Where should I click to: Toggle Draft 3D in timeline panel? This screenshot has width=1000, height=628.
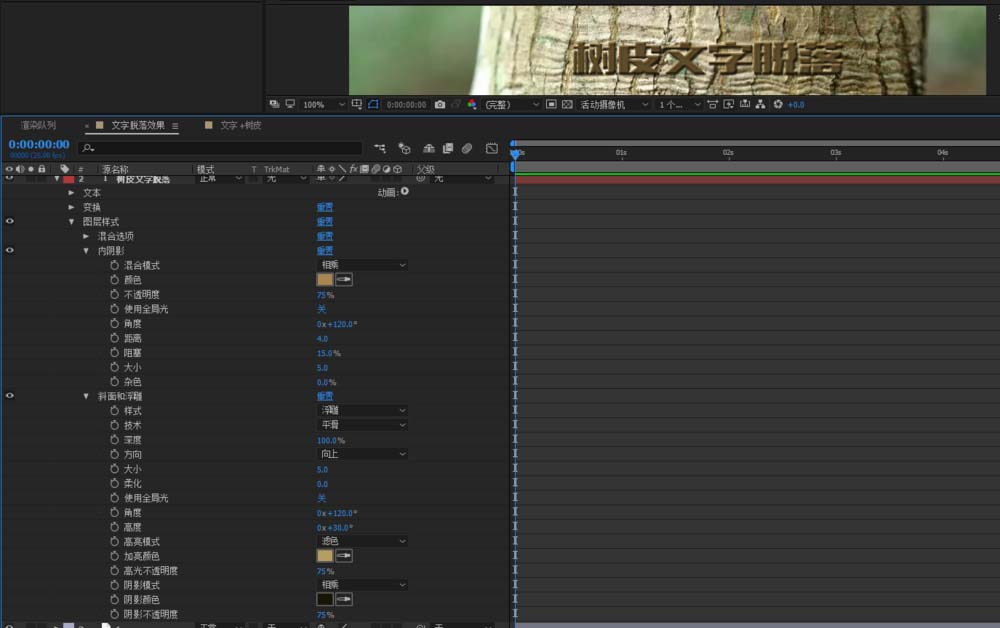404,149
